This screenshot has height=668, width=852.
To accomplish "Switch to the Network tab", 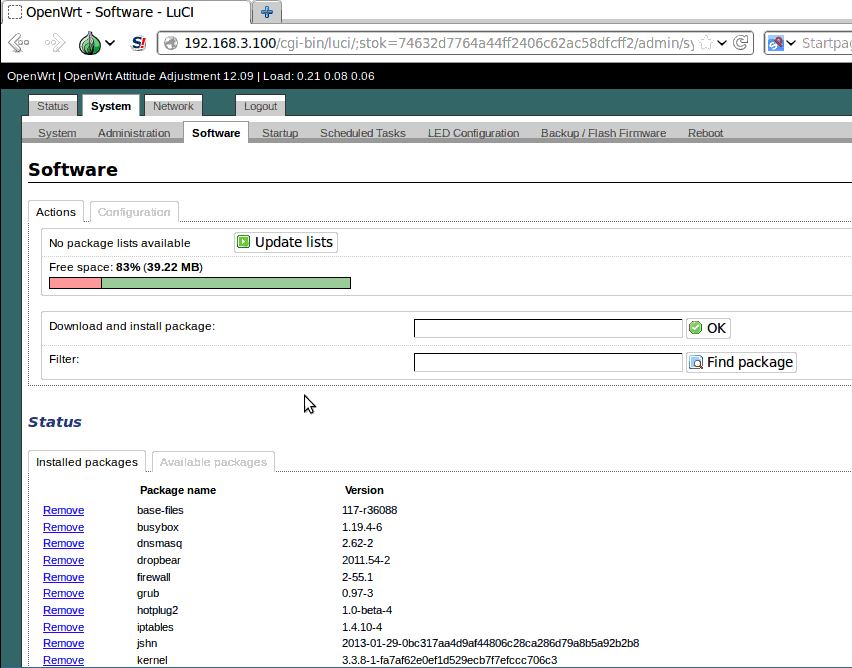I will 172,105.
